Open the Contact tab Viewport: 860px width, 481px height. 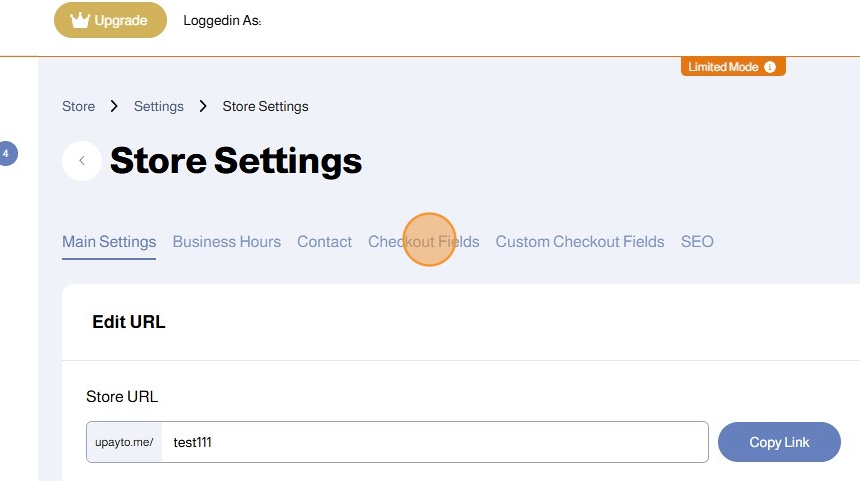click(324, 242)
